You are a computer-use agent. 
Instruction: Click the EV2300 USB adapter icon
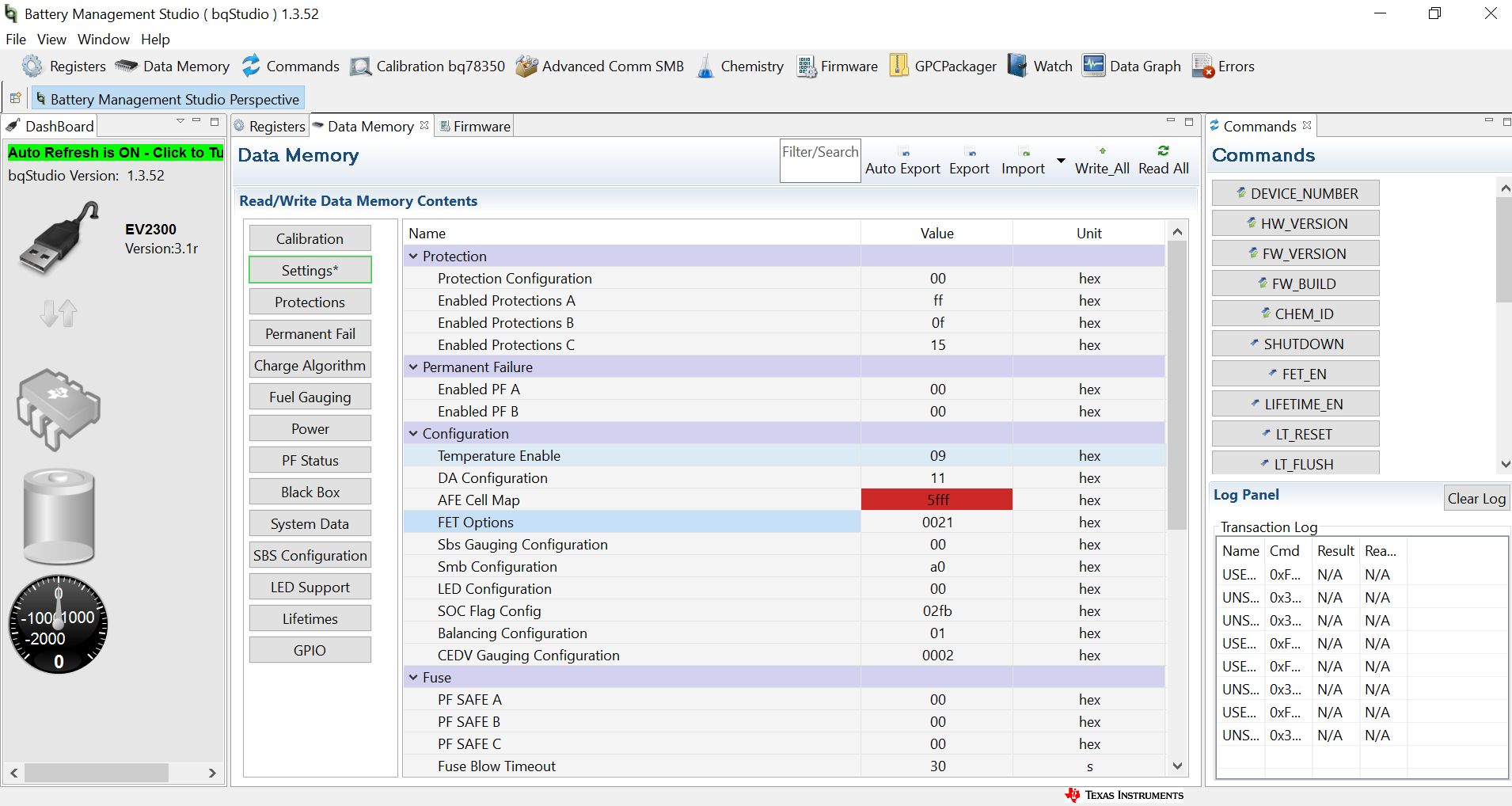click(x=57, y=239)
